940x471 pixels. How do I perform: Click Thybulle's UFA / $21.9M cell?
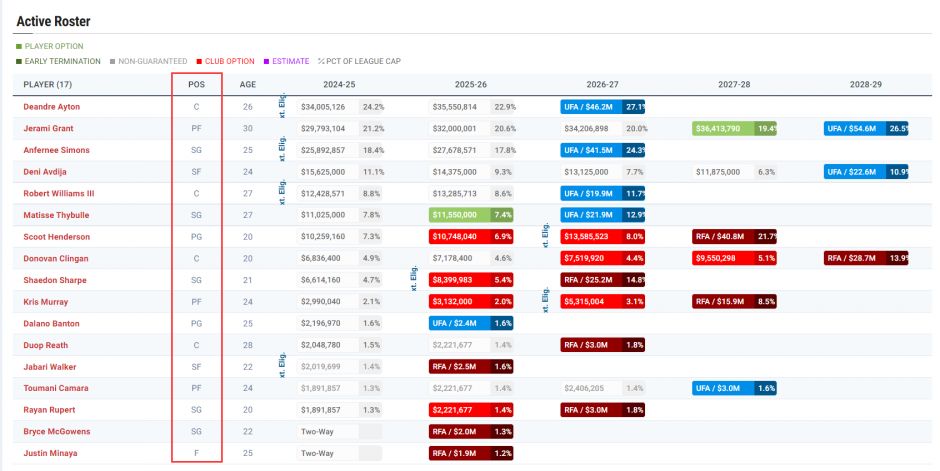pyautogui.click(x=602, y=215)
